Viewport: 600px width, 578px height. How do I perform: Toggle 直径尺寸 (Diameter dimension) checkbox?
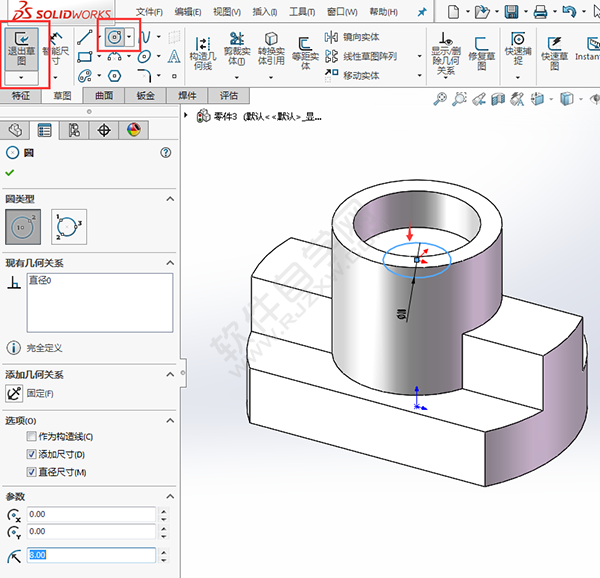(x=31, y=472)
